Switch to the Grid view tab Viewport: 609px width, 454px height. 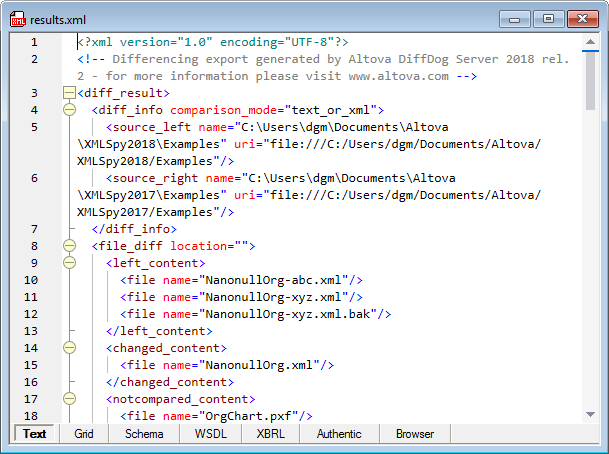(84, 434)
